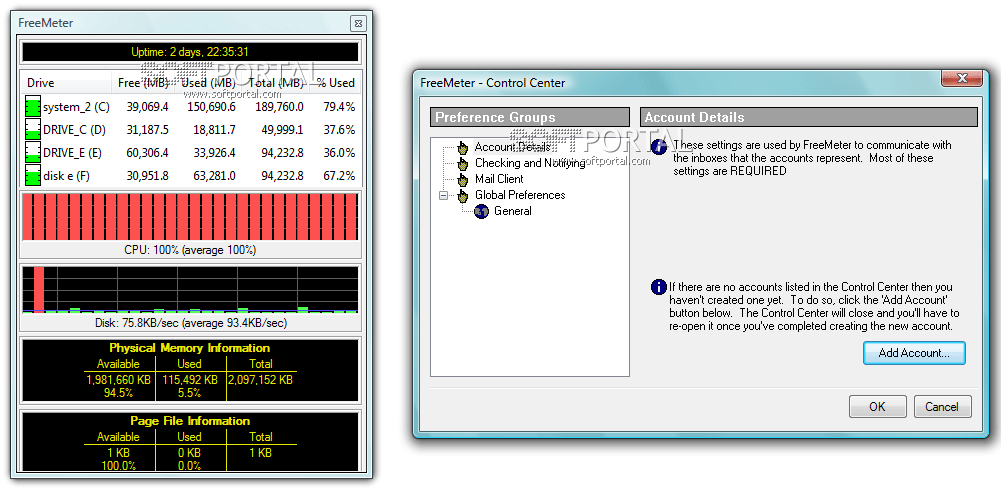This screenshot has height=494, width=1001.
Task: Close the FreeMeter Control Center window
Action: (x=963, y=79)
